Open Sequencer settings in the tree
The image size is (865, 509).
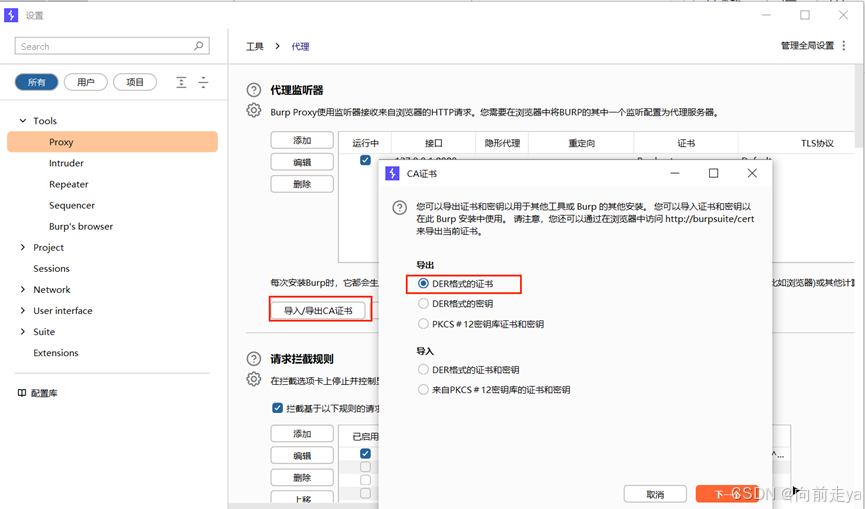click(72, 205)
